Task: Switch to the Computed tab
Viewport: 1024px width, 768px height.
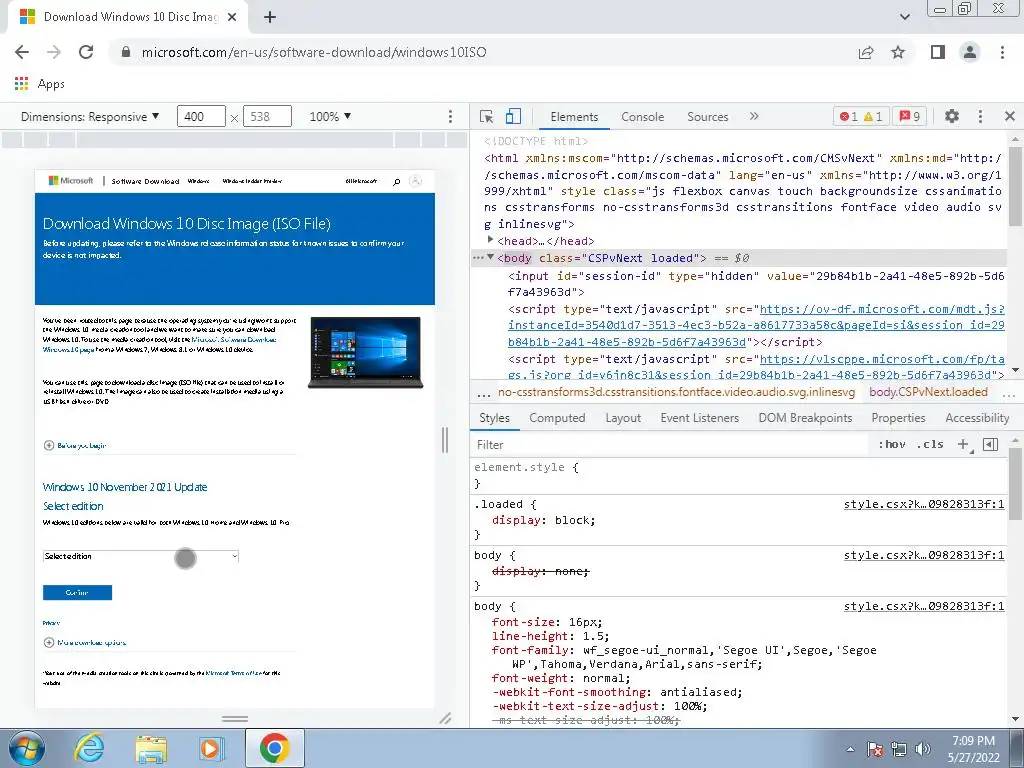Action: point(557,418)
